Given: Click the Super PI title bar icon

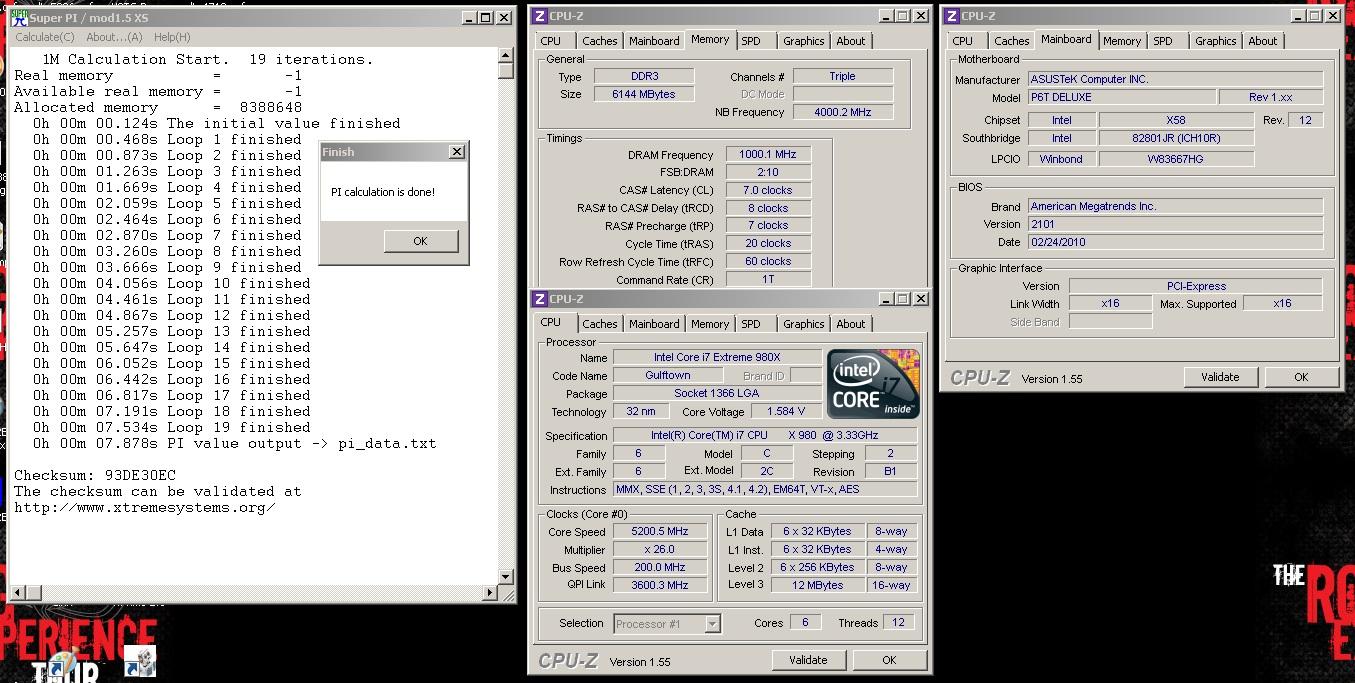Looking at the screenshot, I should (x=18, y=17).
